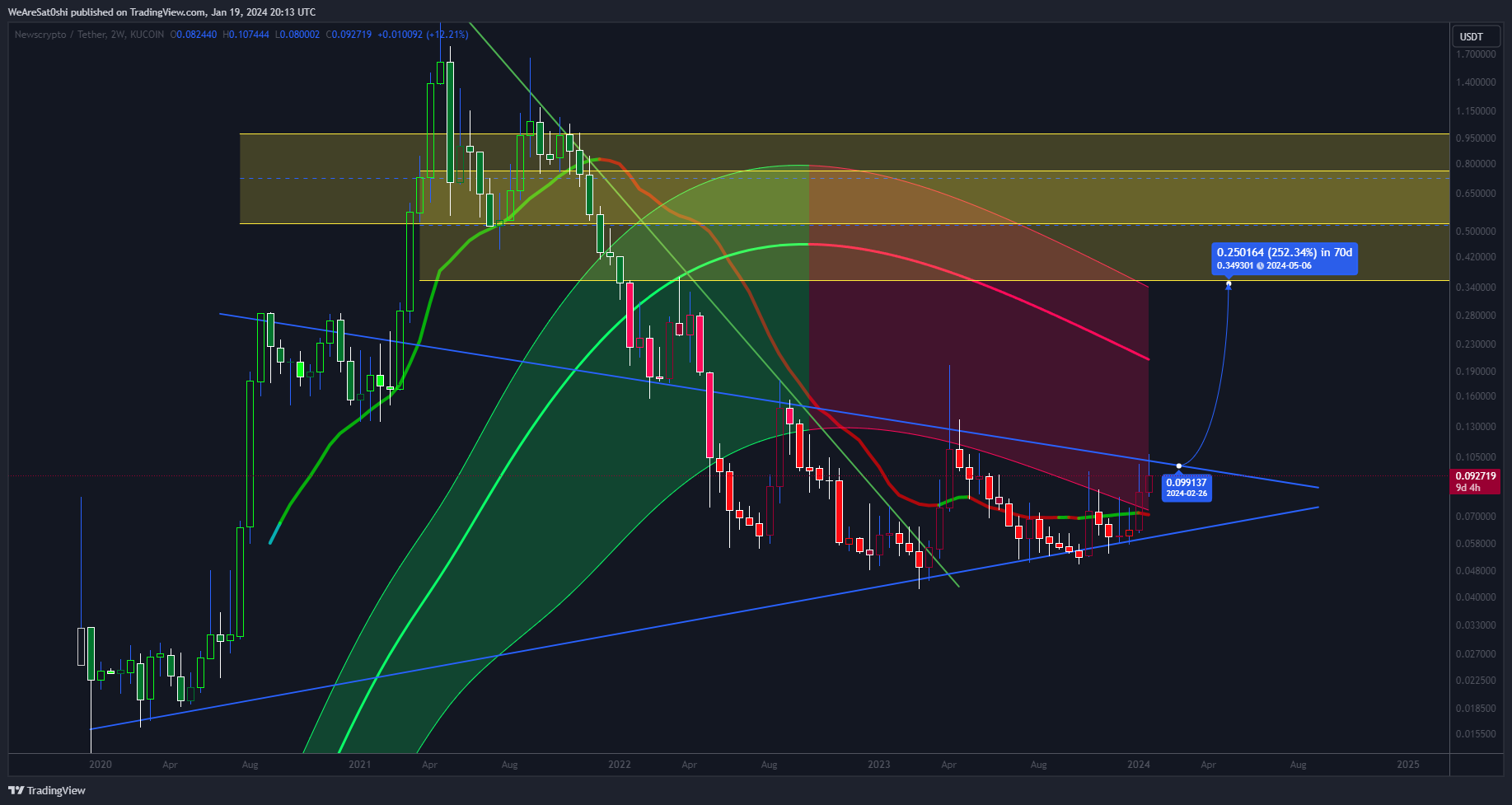This screenshot has width=1512, height=805.
Task: Click the 0.058000 price axis label
Action: pyautogui.click(x=1476, y=544)
